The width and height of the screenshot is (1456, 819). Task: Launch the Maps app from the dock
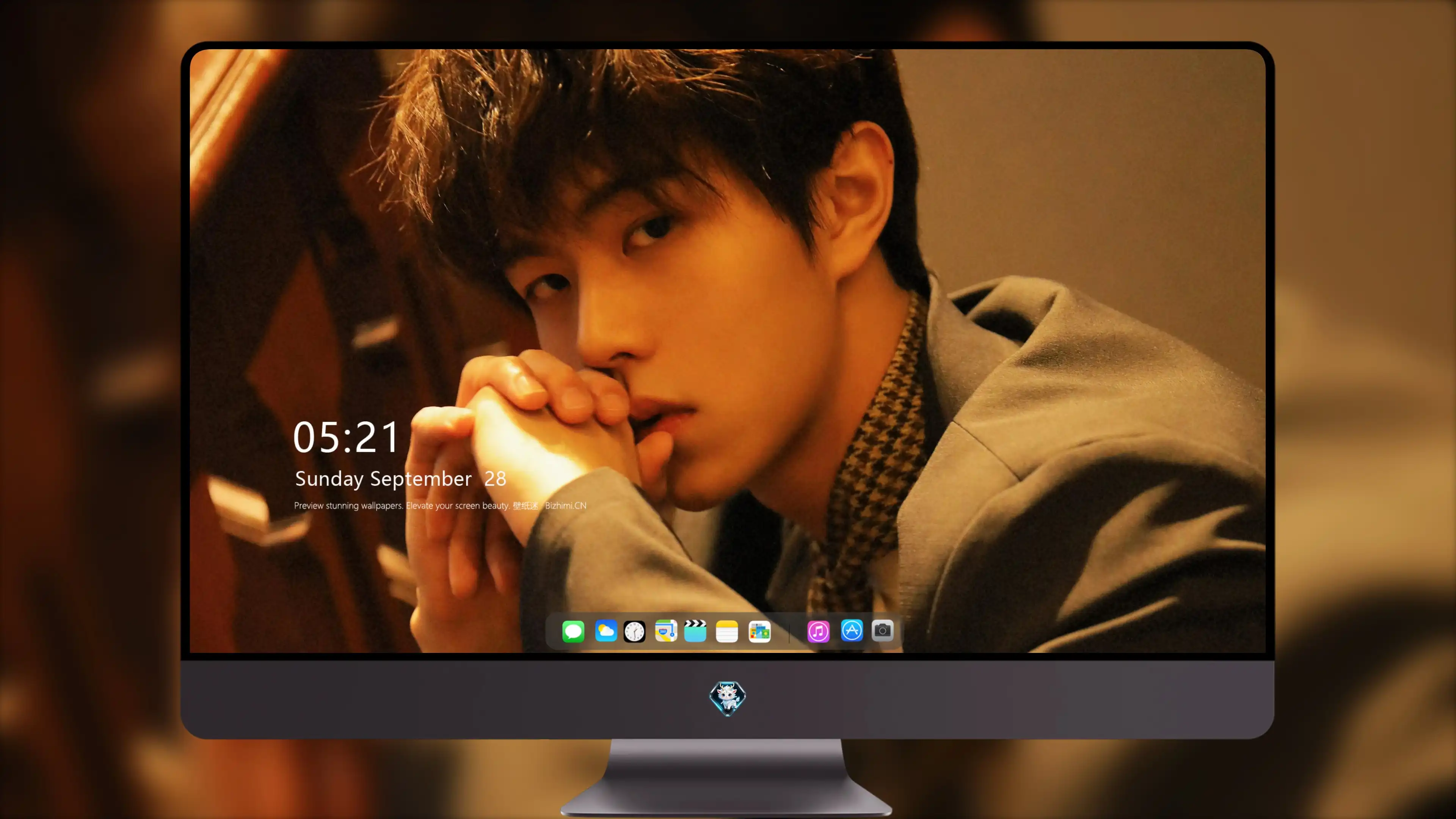(666, 631)
